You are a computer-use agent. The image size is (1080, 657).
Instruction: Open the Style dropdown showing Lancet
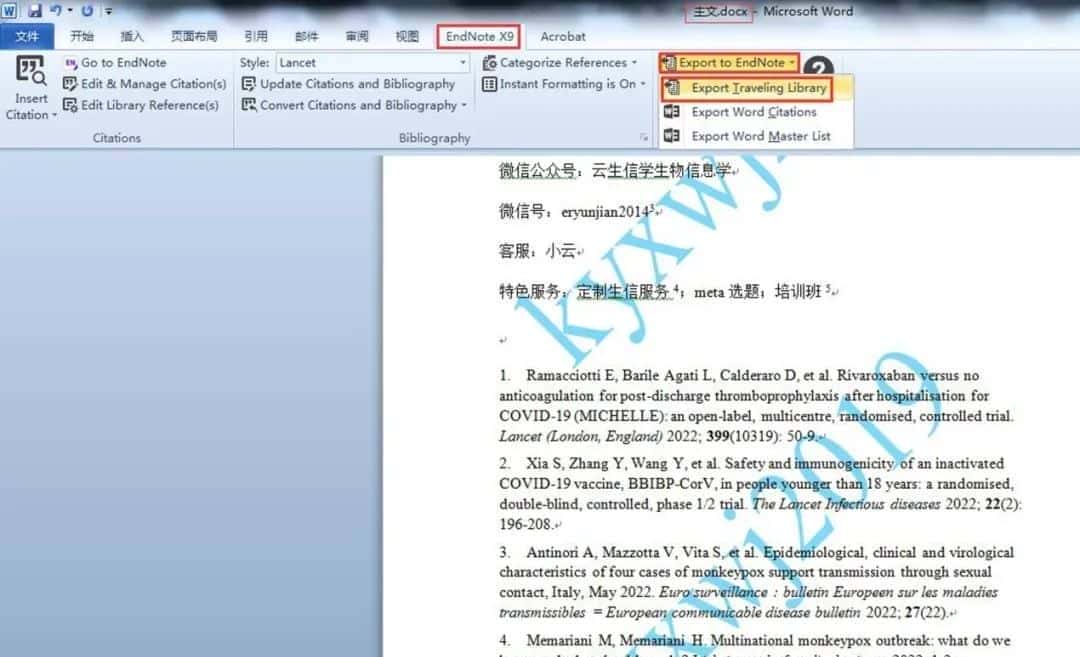click(370, 62)
